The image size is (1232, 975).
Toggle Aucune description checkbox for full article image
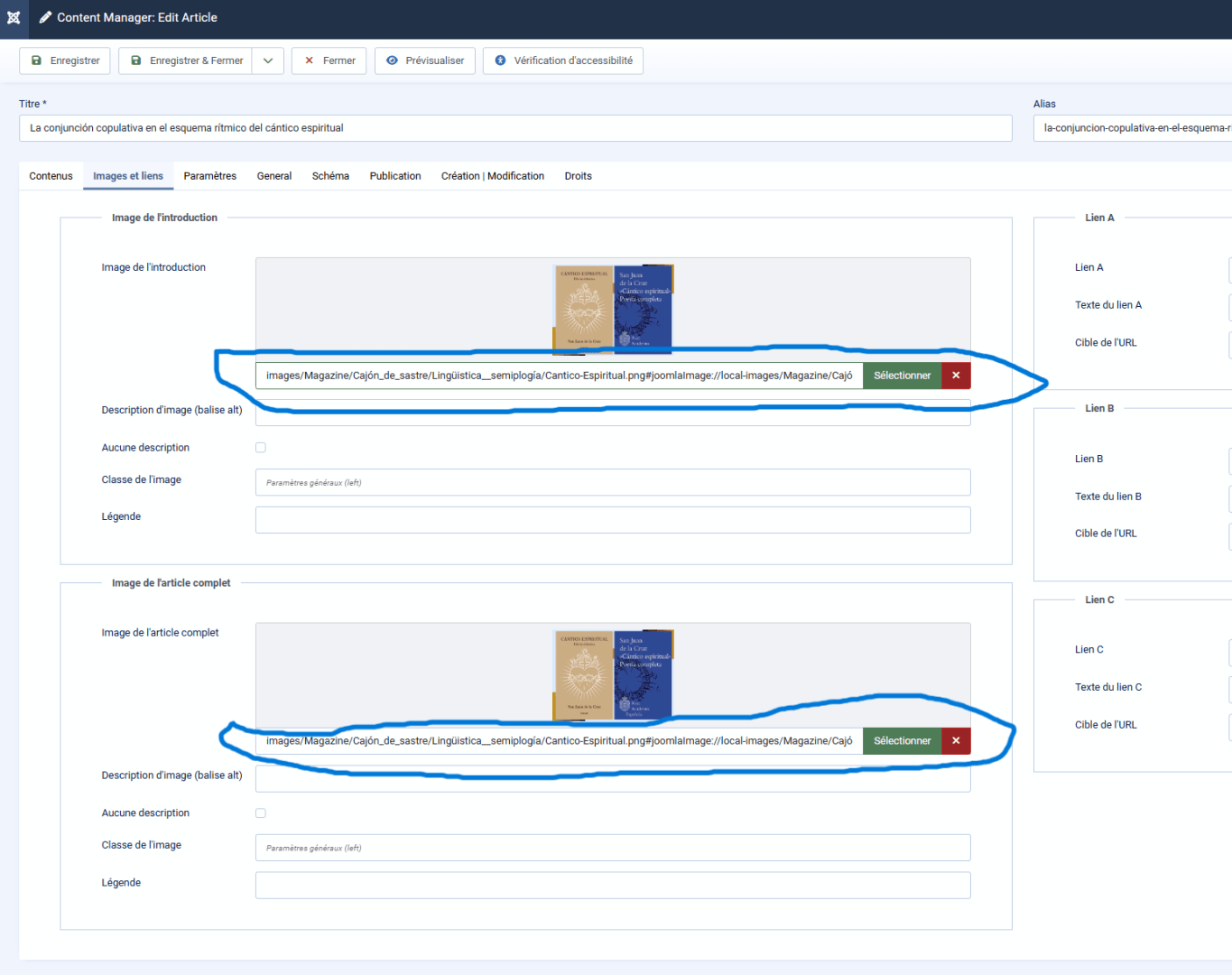(x=261, y=813)
